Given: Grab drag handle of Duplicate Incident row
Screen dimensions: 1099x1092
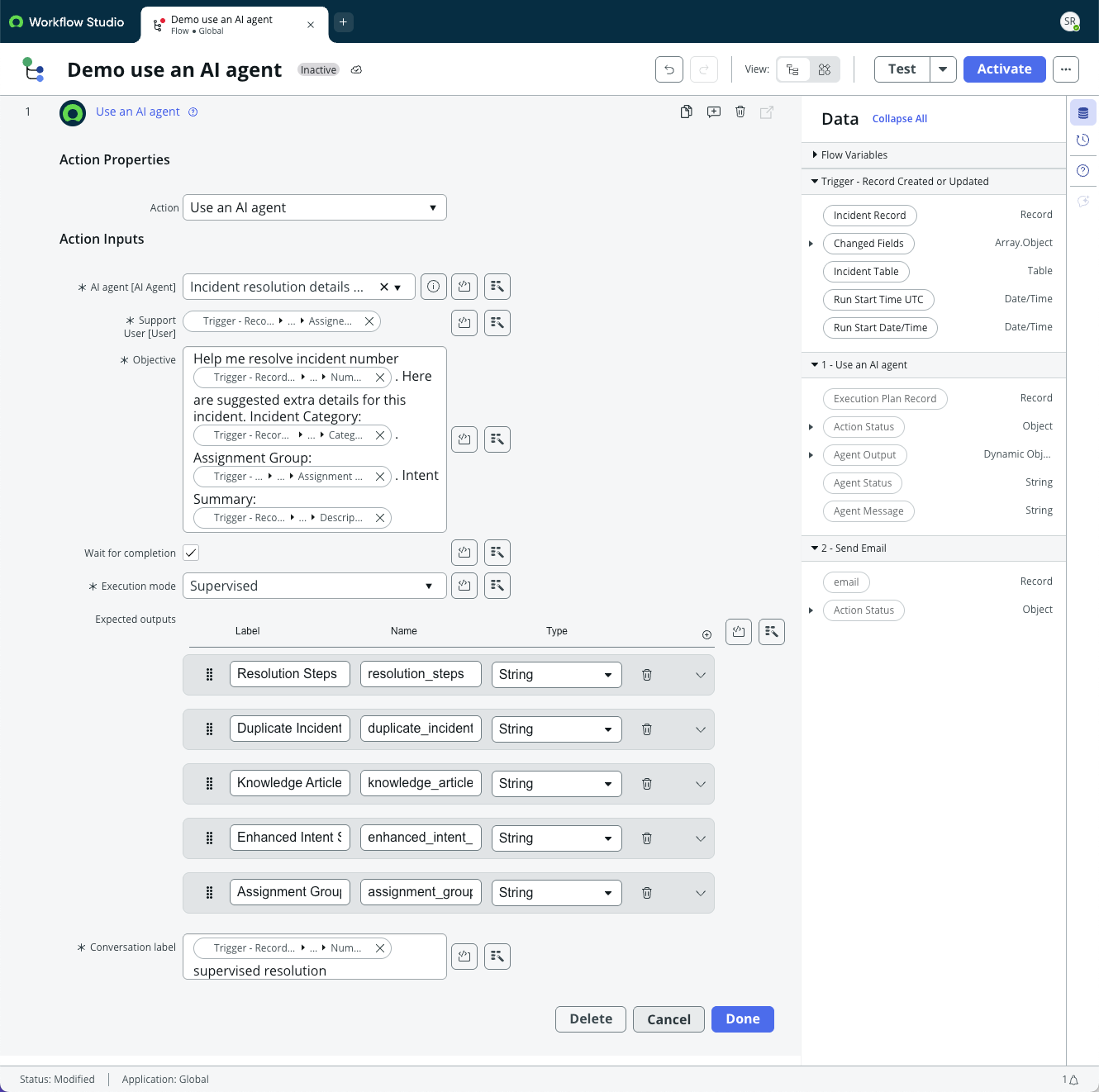Looking at the screenshot, I should click(209, 729).
